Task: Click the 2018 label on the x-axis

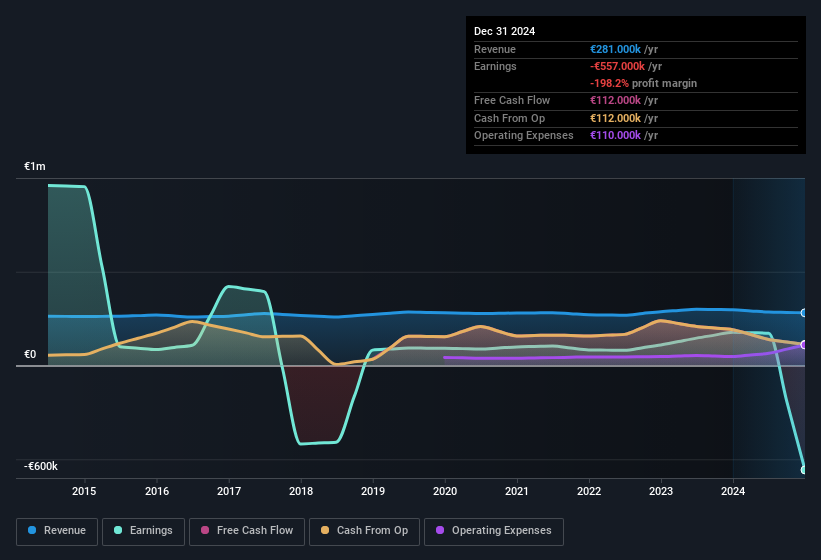Action: click(301, 492)
